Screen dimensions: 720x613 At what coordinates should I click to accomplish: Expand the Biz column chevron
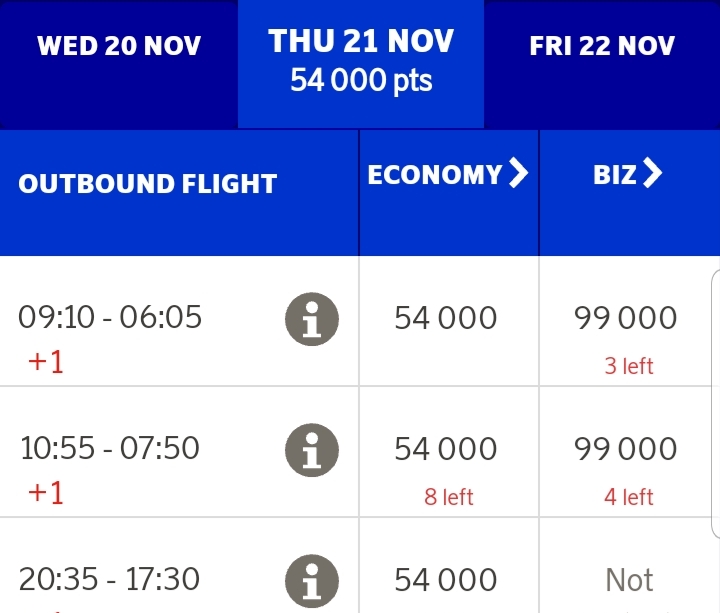click(x=652, y=175)
